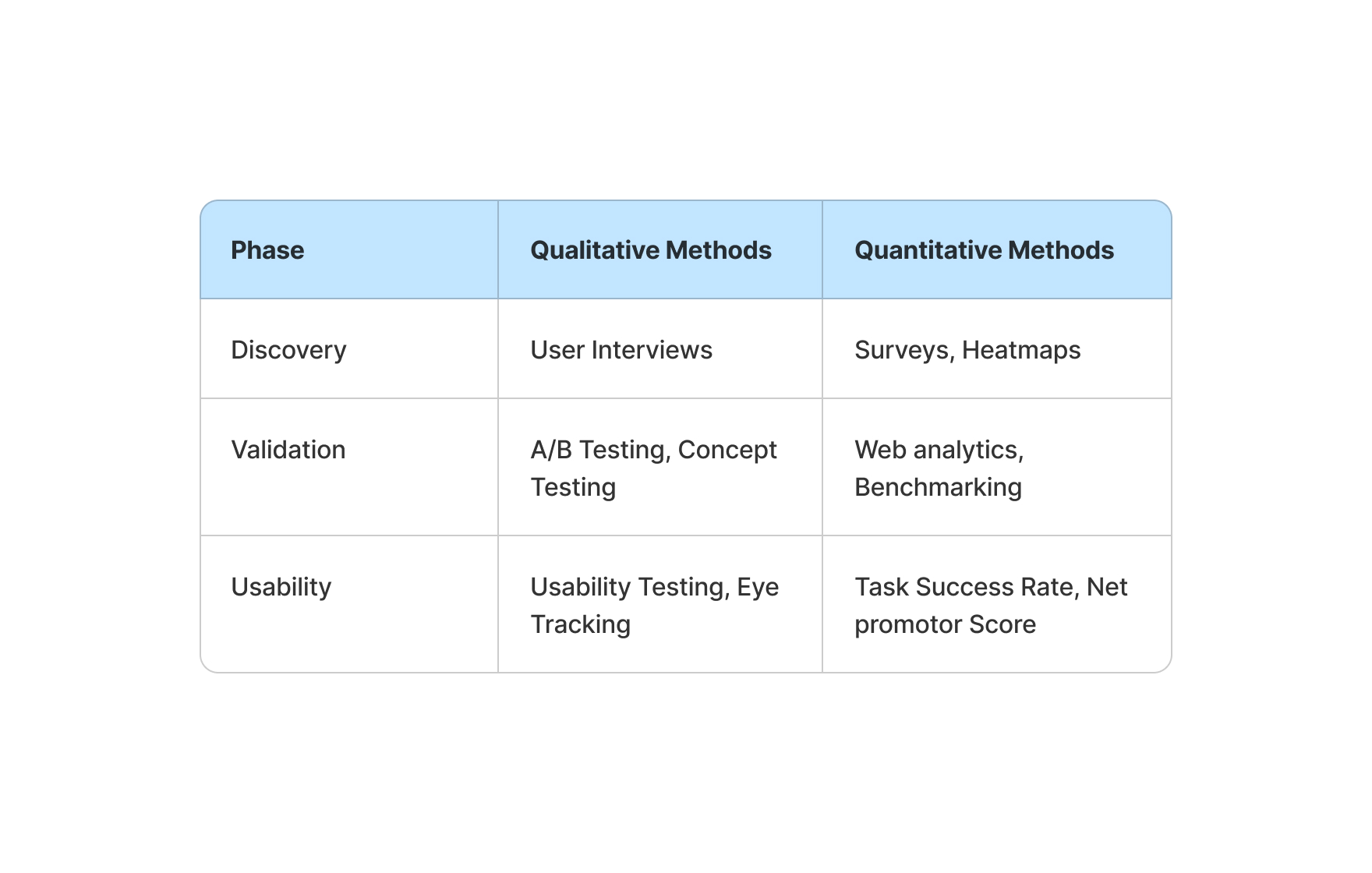Image resolution: width=1372 pixels, height=873 pixels.
Task: Select the Usability phase cell
Action: 281,587
